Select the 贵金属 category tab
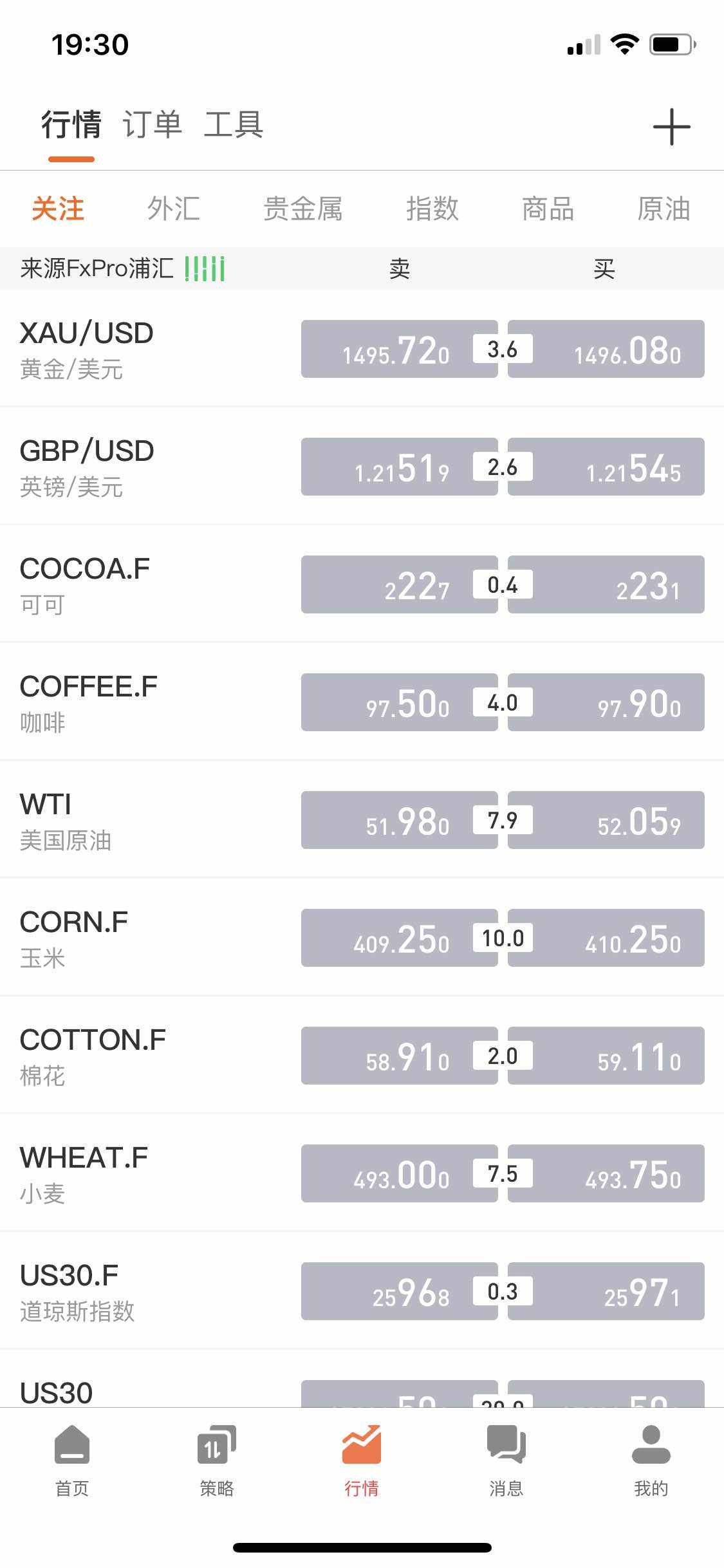Image resolution: width=724 pixels, height=1568 pixels. point(302,209)
